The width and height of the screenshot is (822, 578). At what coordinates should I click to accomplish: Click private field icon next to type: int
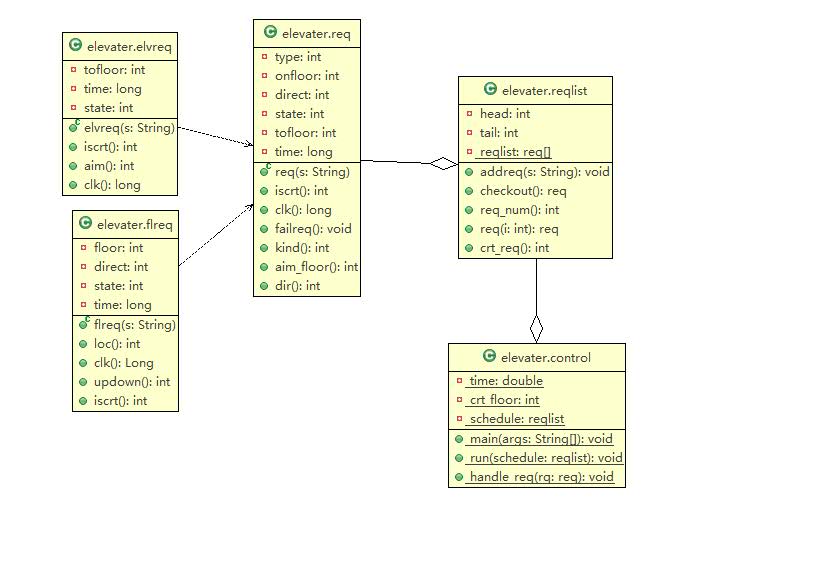tap(264, 56)
